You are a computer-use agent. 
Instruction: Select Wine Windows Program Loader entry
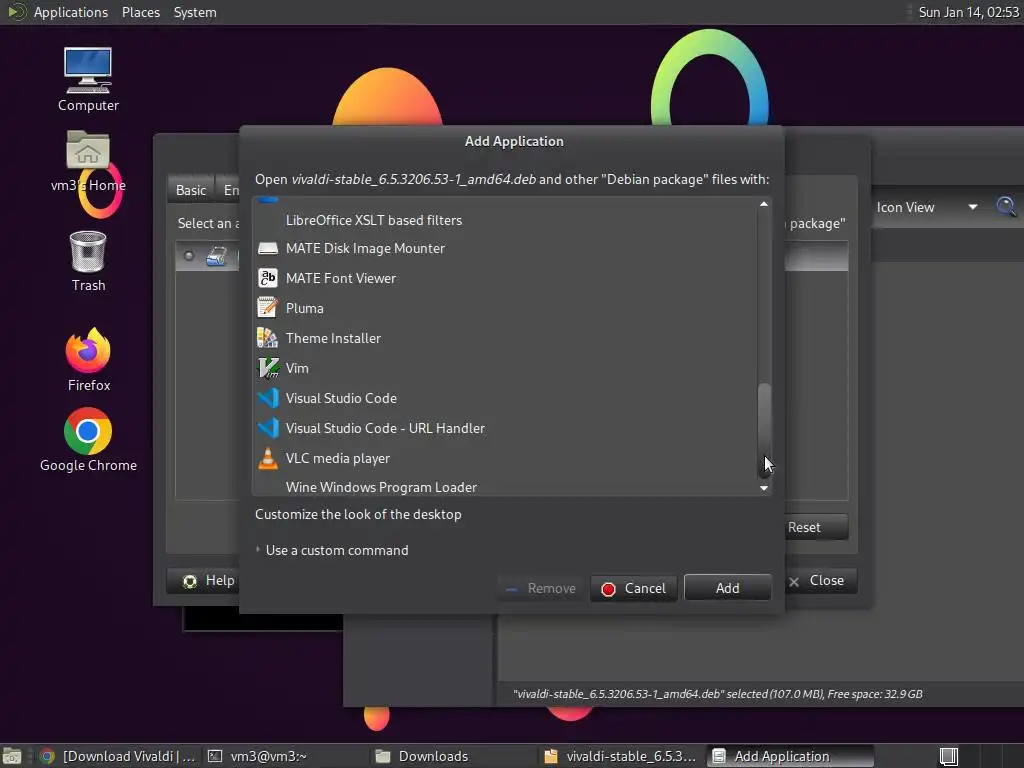381,487
